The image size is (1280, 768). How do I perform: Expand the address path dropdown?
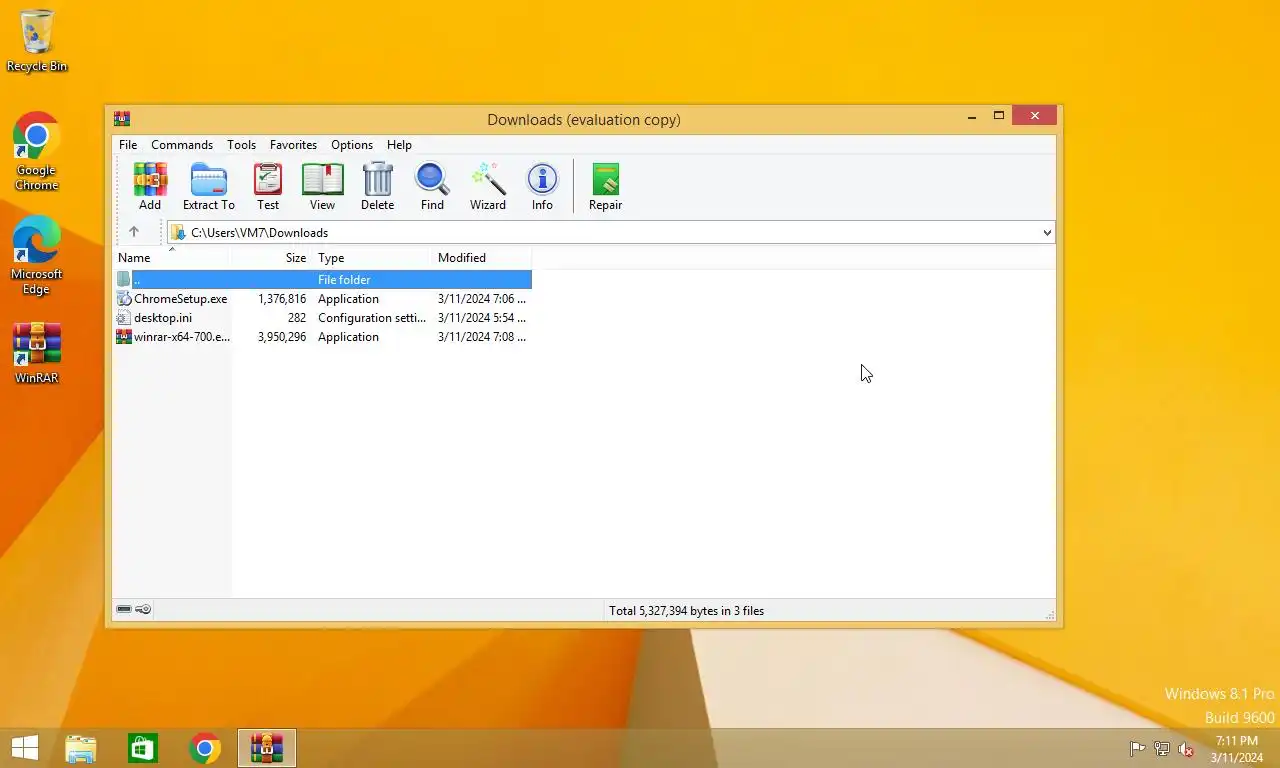pos(1046,232)
